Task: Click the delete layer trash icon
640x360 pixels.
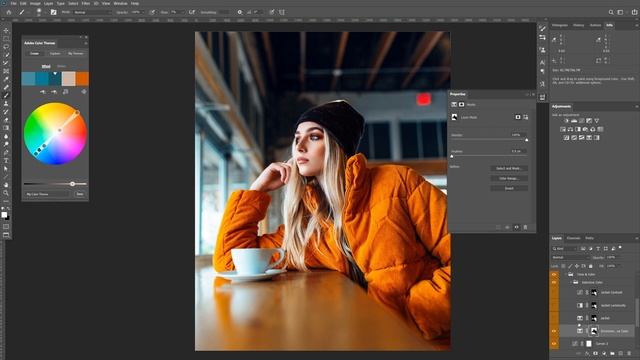Action: tap(629, 353)
